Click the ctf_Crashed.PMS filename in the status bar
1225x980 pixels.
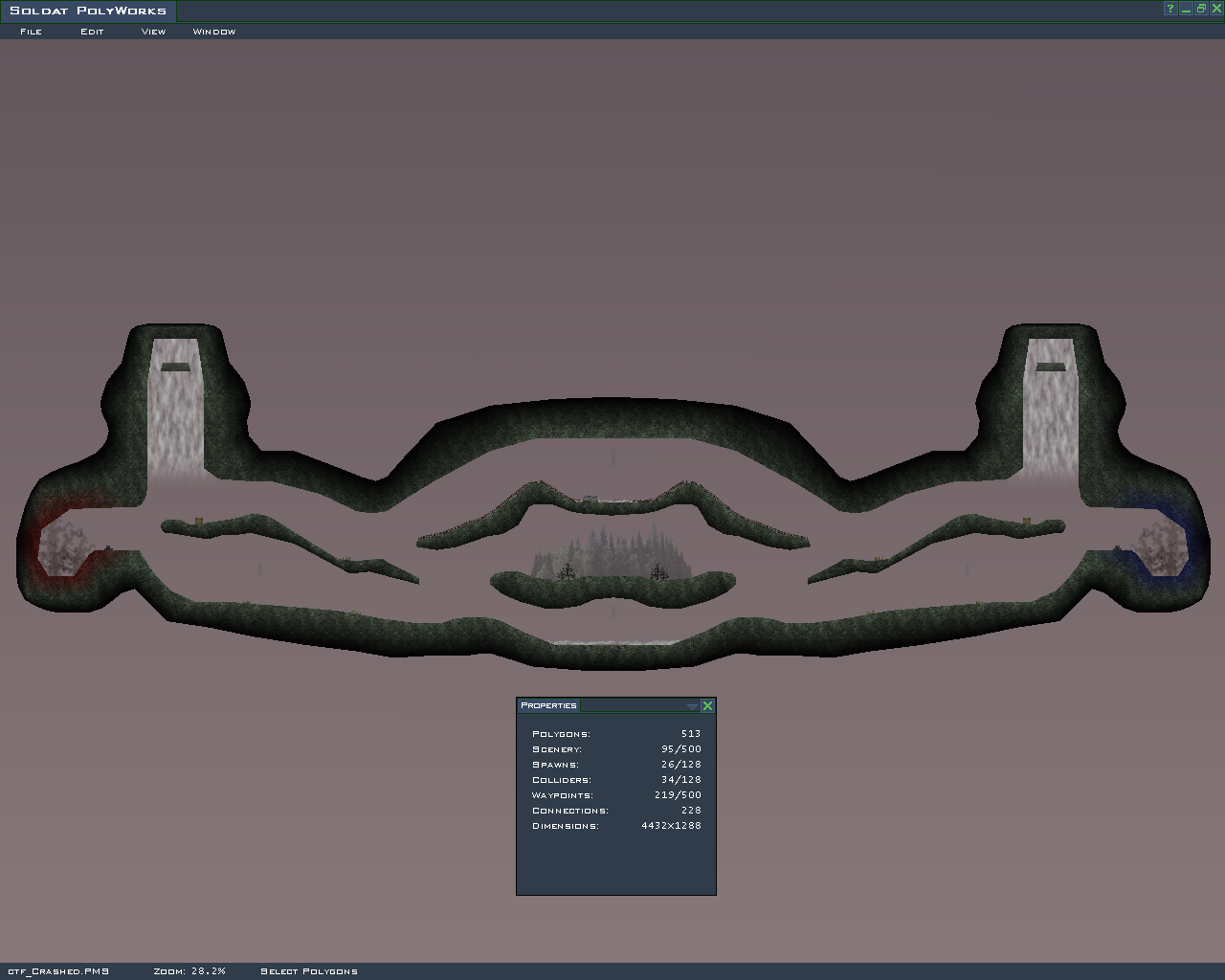pos(58,971)
